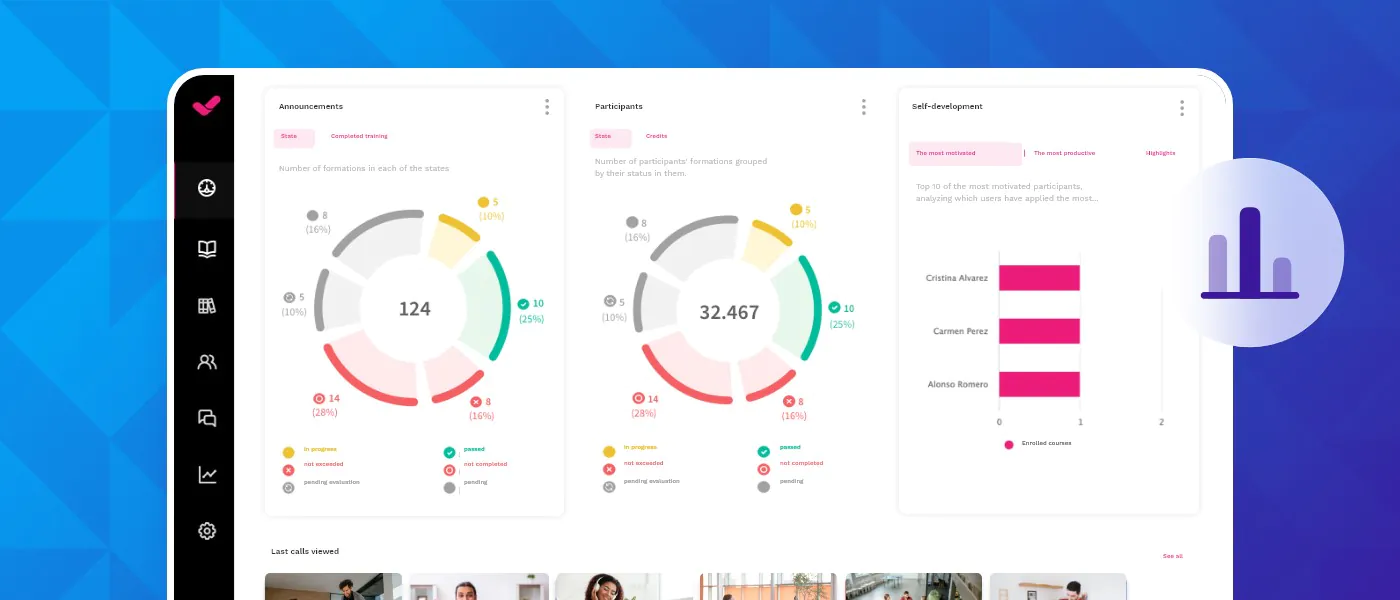Click the See all link

(x=1172, y=556)
